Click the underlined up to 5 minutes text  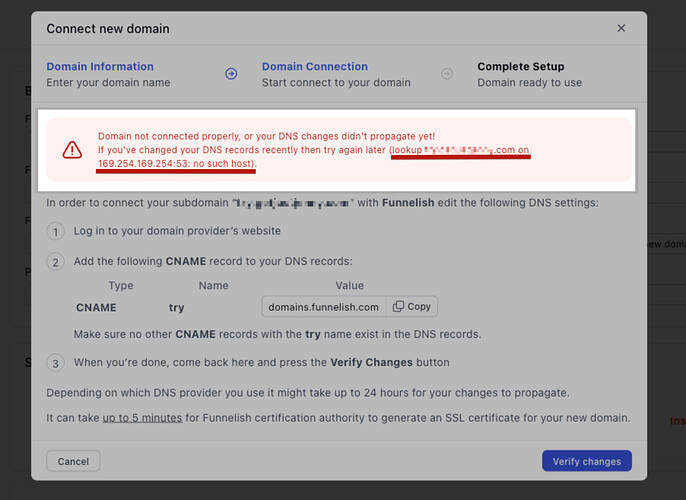tap(142, 418)
